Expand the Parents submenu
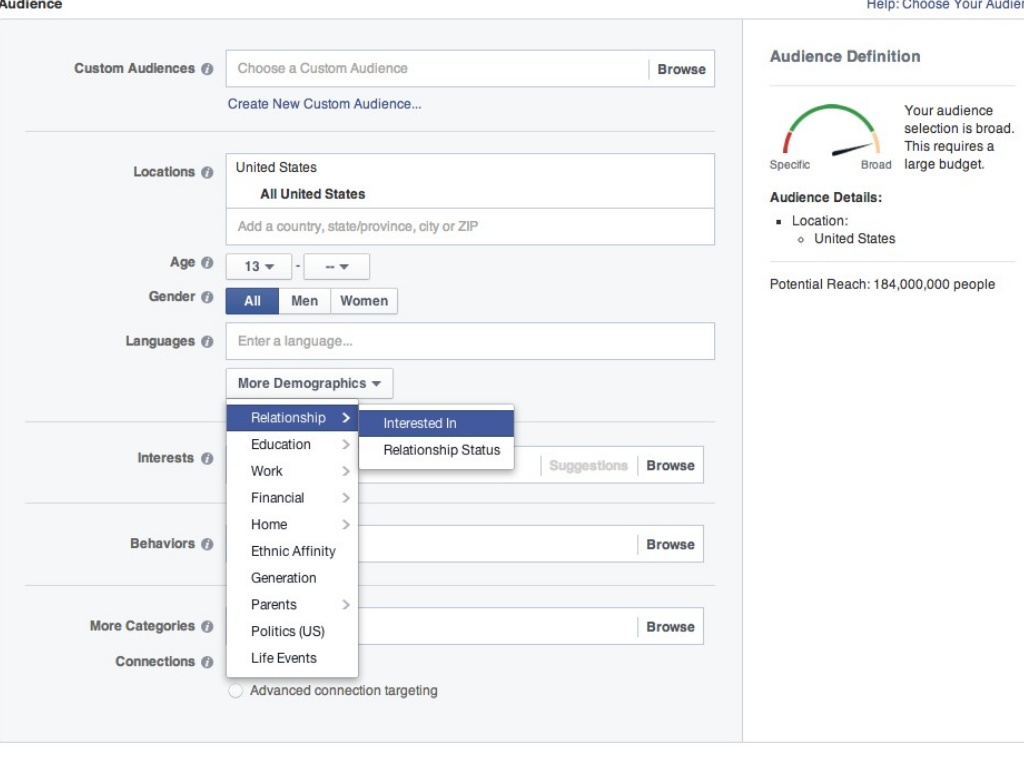1024x768 pixels. 293,605
